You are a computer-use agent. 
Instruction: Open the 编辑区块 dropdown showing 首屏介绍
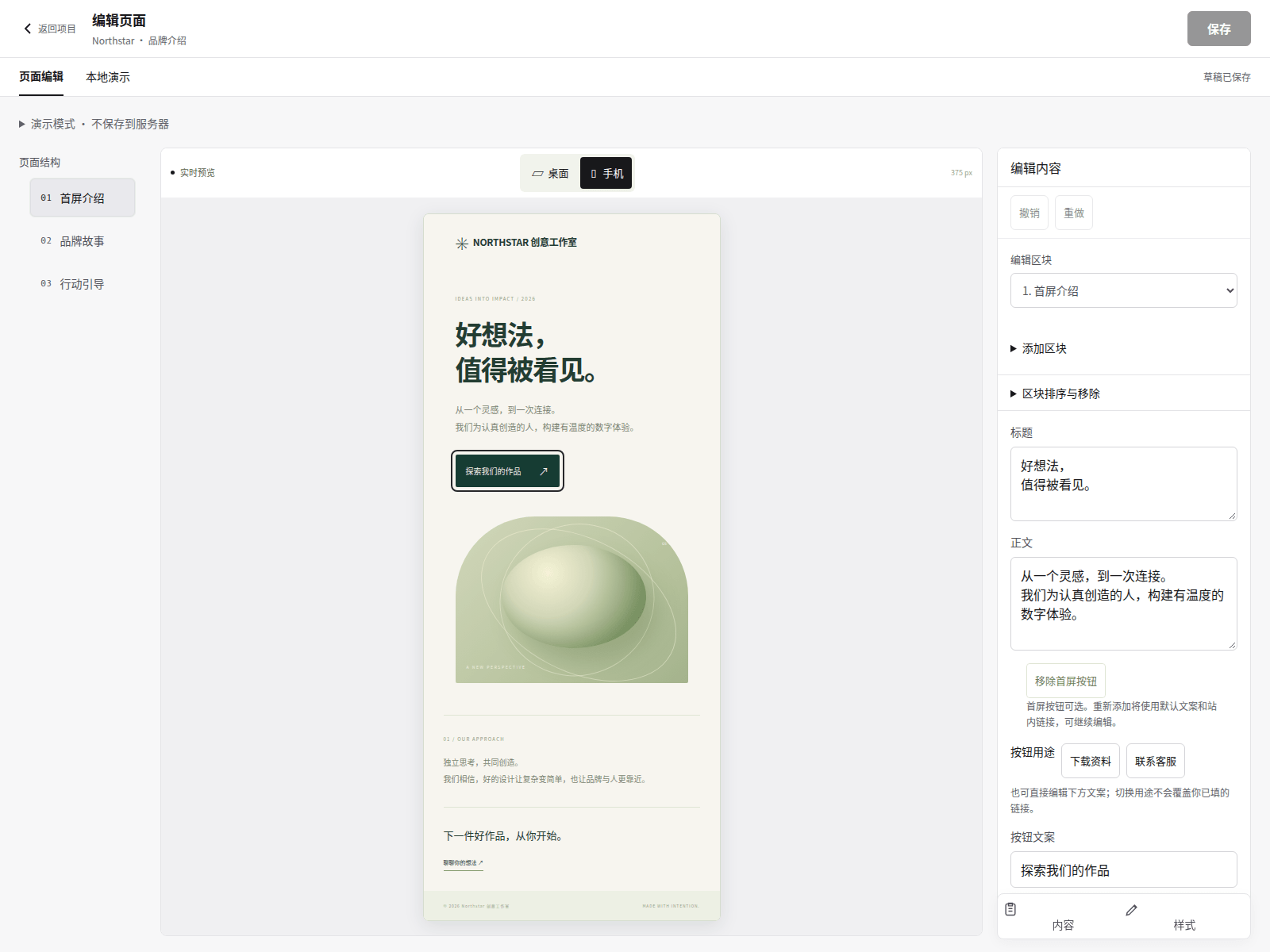pos(1124,290)
